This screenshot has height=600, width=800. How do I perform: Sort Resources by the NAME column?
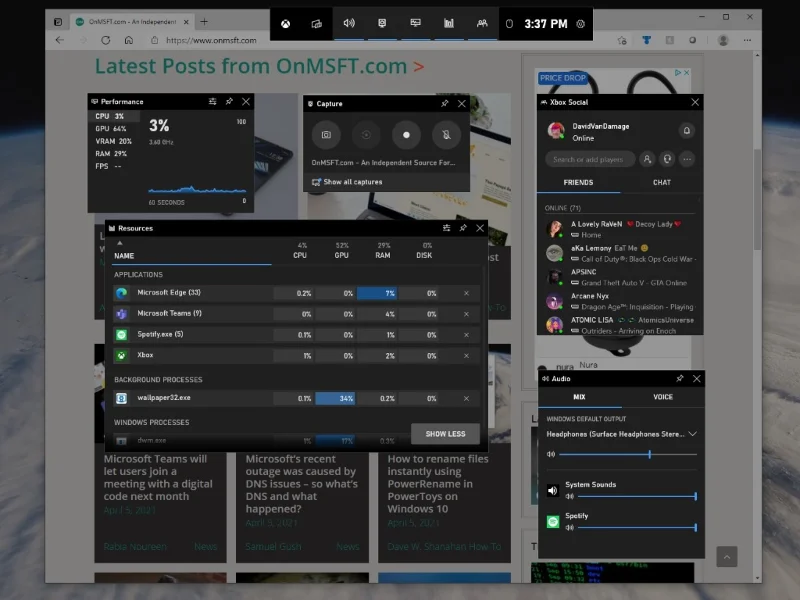(x=124, y=256)
